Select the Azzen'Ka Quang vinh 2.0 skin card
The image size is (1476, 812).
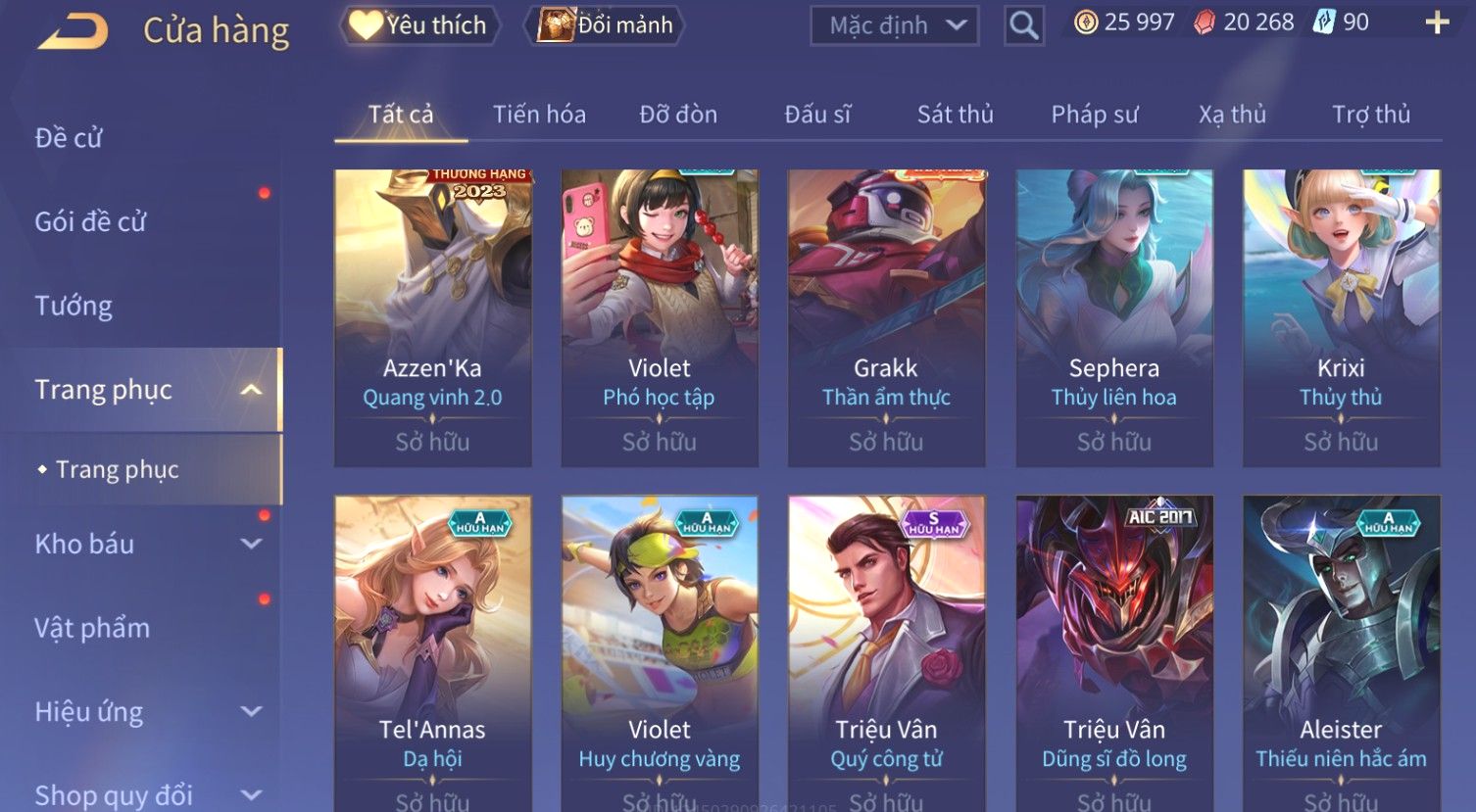coord(432,318)
